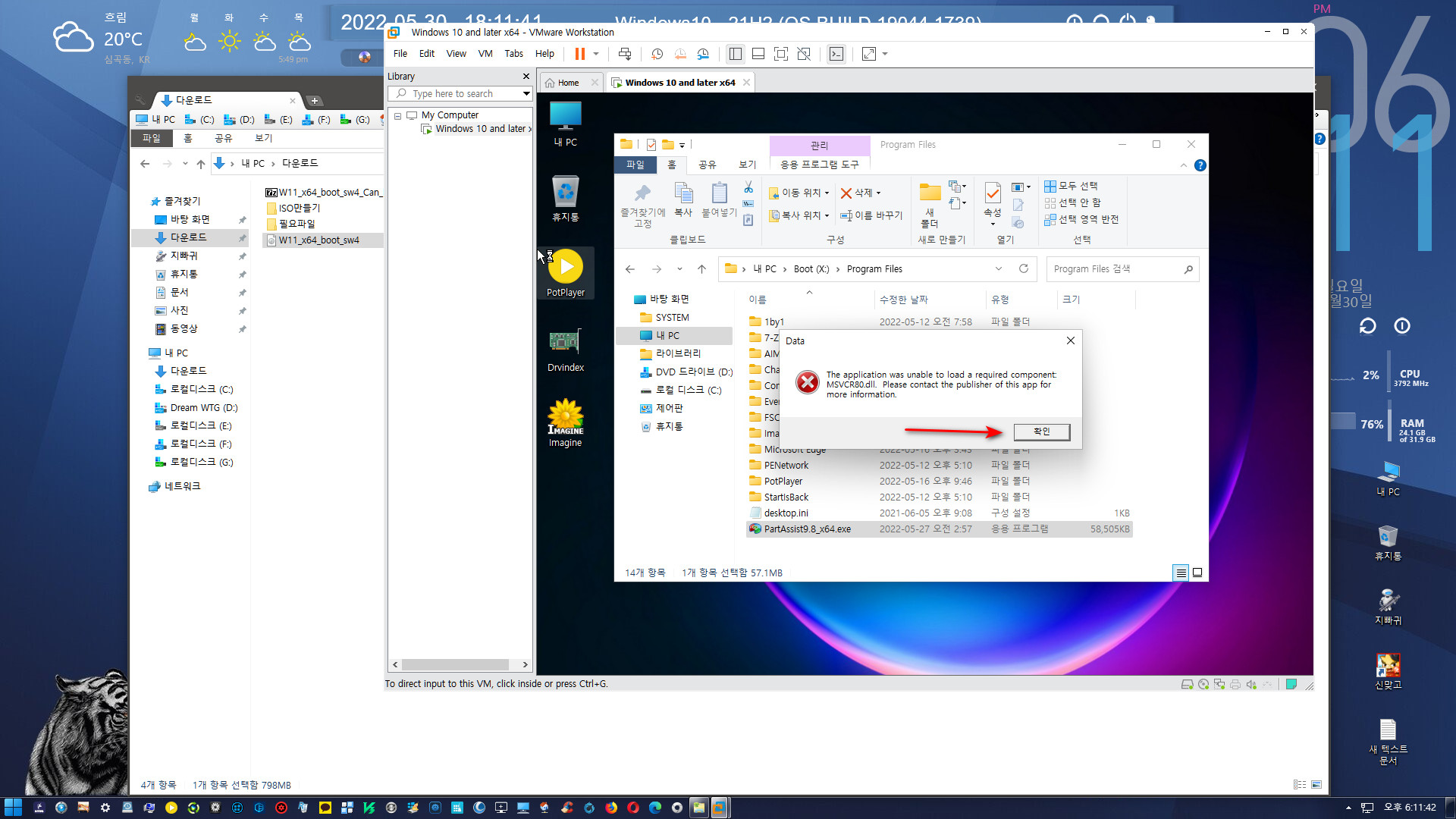Click 확인 button in Data error dialog

[1042, 431]
